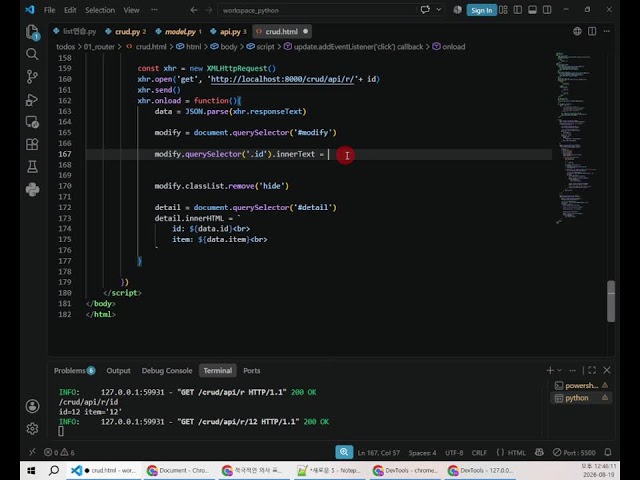
Task: Open Copilot dropdown arrow in title bar
Action: coord(439,10)
